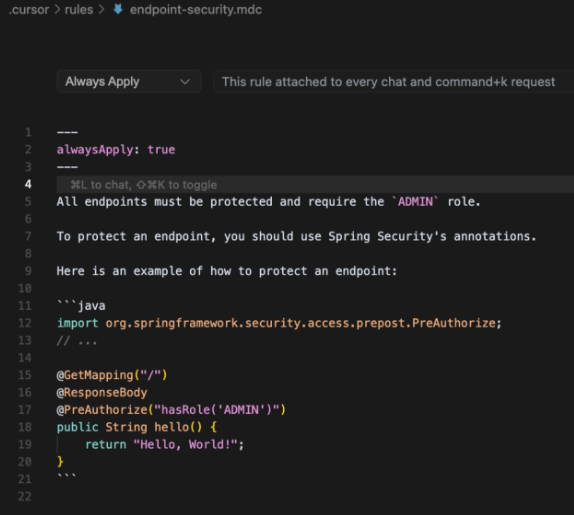Click the chevron arrow in Always Apply dropdown
This screenshot has width=574, height=515.
coord(185,82)
